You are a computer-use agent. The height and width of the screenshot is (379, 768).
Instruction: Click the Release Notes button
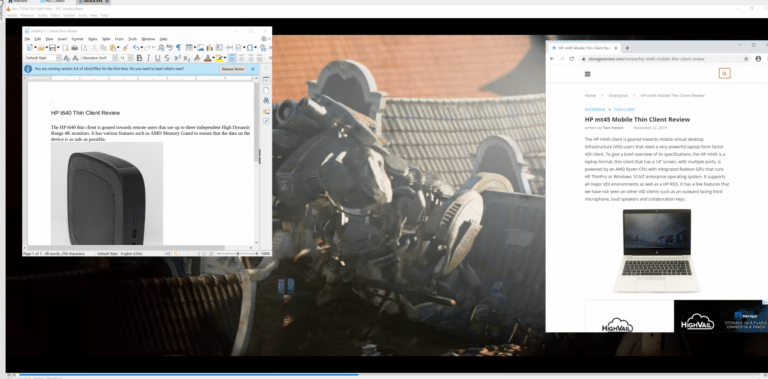click(x=233, y=69)
